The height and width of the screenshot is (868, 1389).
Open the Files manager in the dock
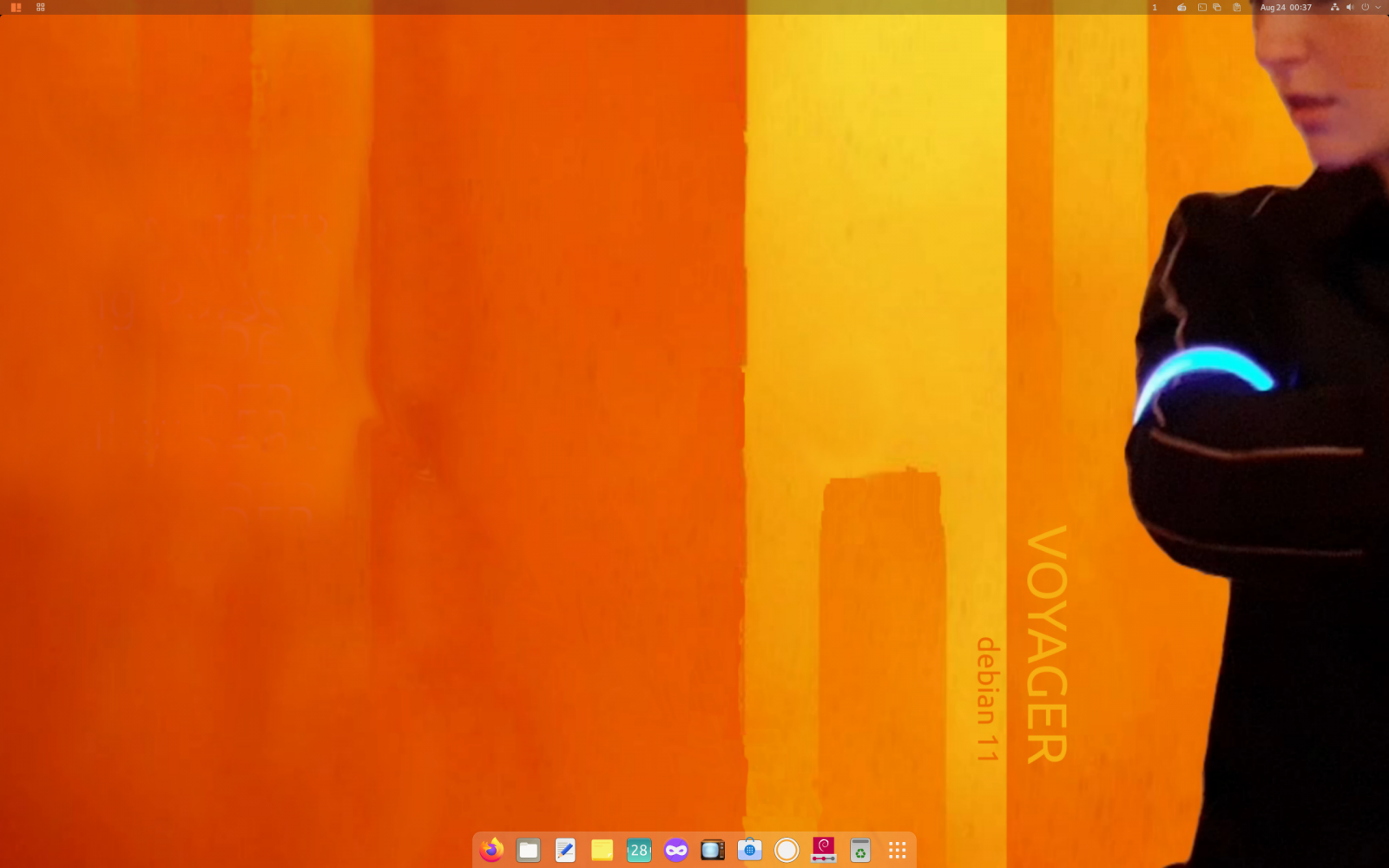coord(528,850)
